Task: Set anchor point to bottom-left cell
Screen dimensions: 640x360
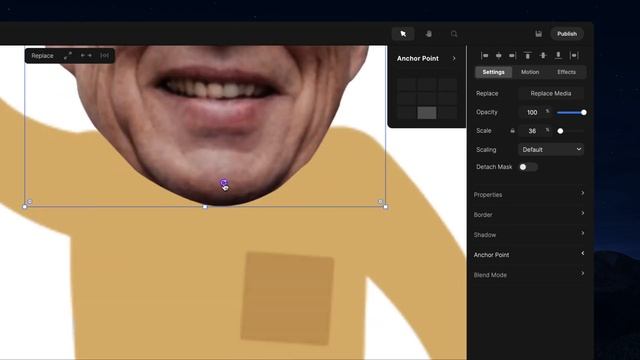Action: [x=406, y=113]
